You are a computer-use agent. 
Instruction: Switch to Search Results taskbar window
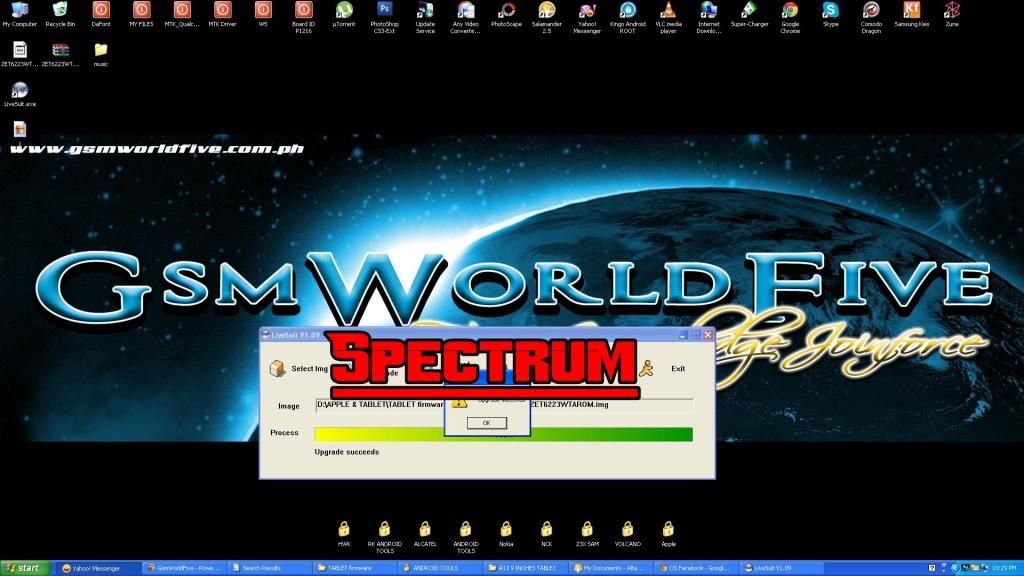(270, 568)
